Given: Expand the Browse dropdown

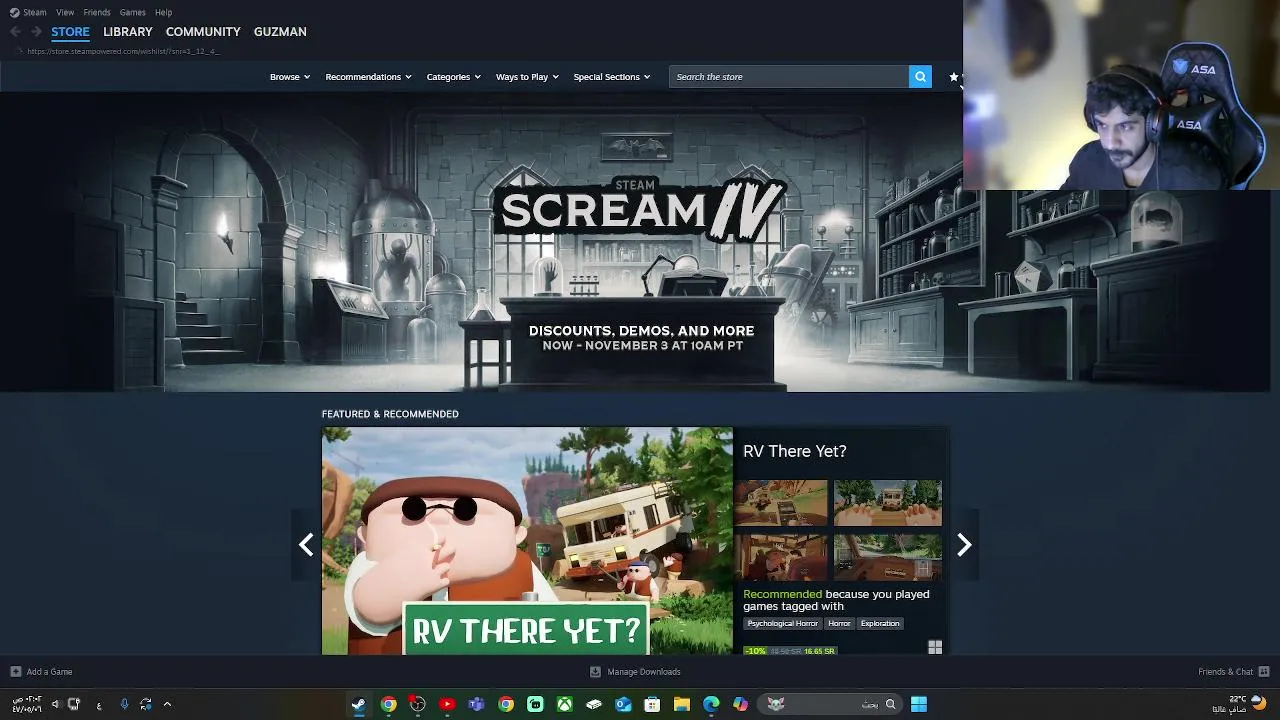Looking at the screenshot, I should [x=290, y=77].
